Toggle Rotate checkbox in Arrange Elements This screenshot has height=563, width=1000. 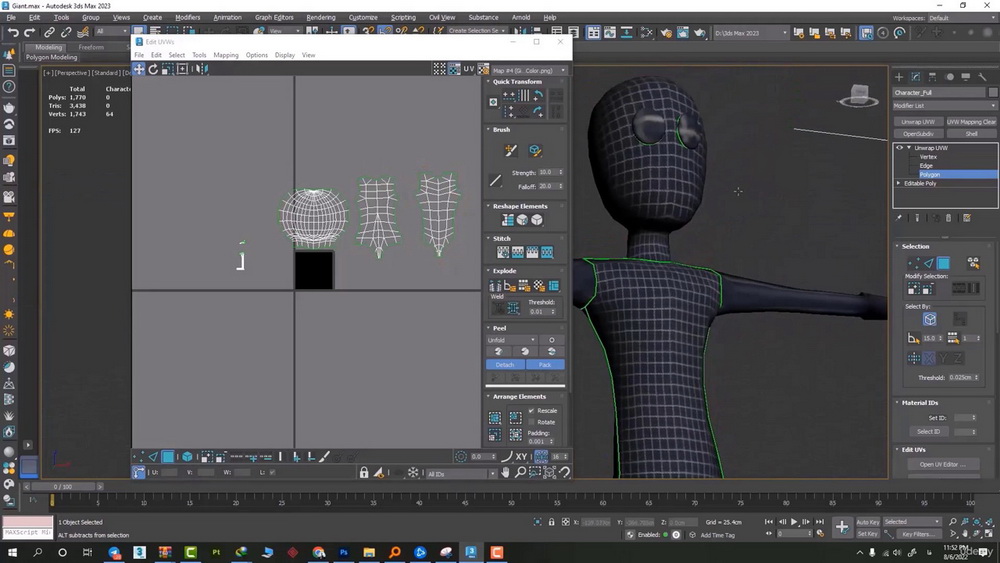coord(531,422)
